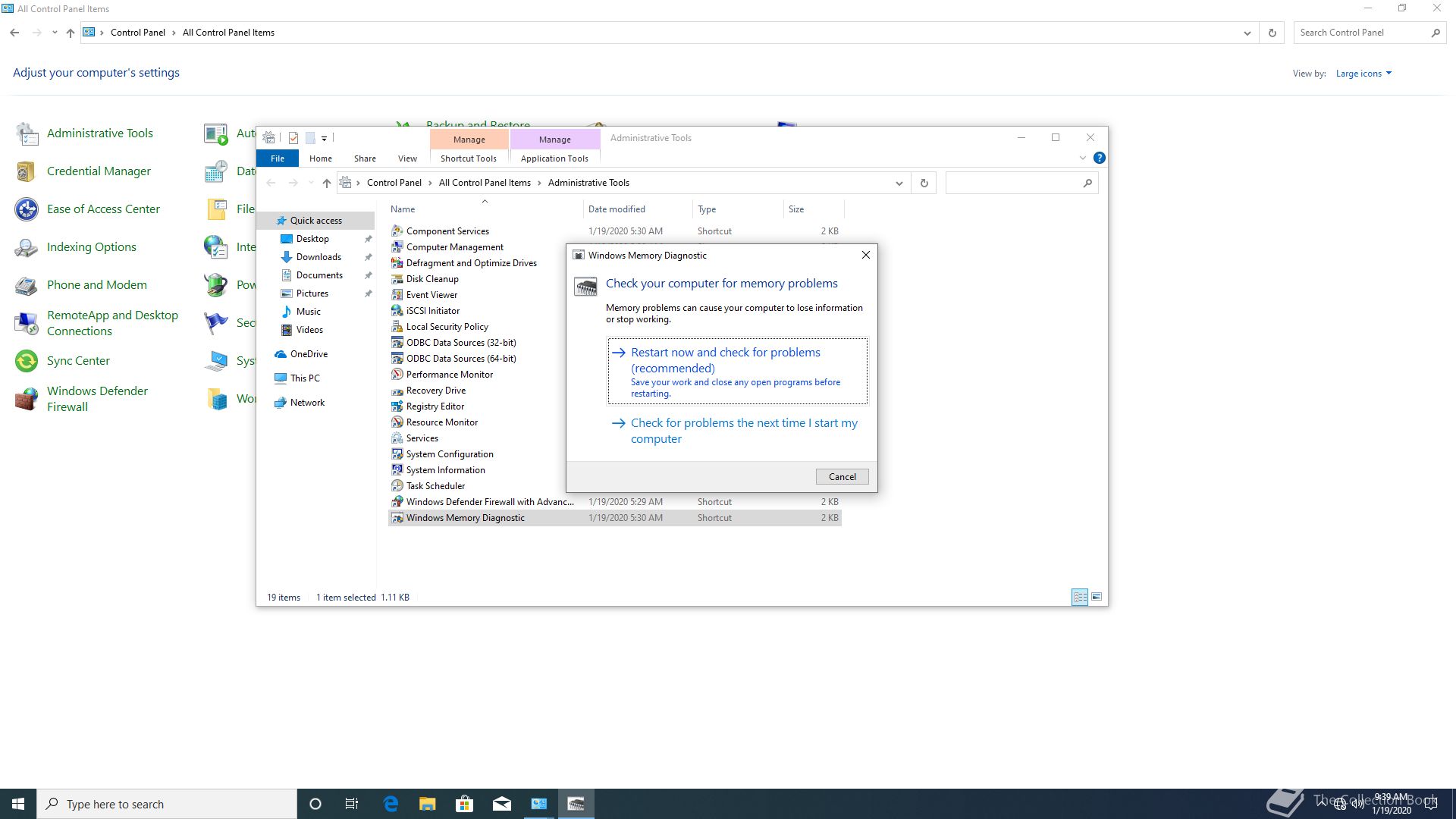This screenshot has width=1456, height=819.
Task: Expand Control Panel address bar history dropdown
Action: click(x=1247, y=33)
